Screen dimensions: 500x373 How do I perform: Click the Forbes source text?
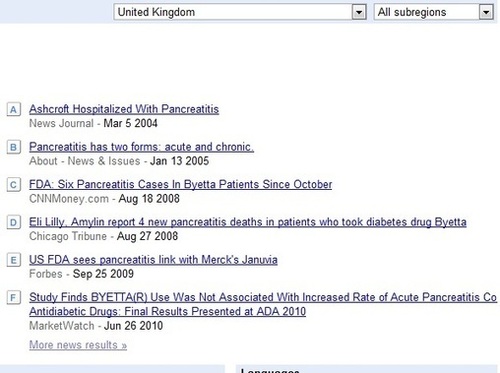(x=46, y=274)
